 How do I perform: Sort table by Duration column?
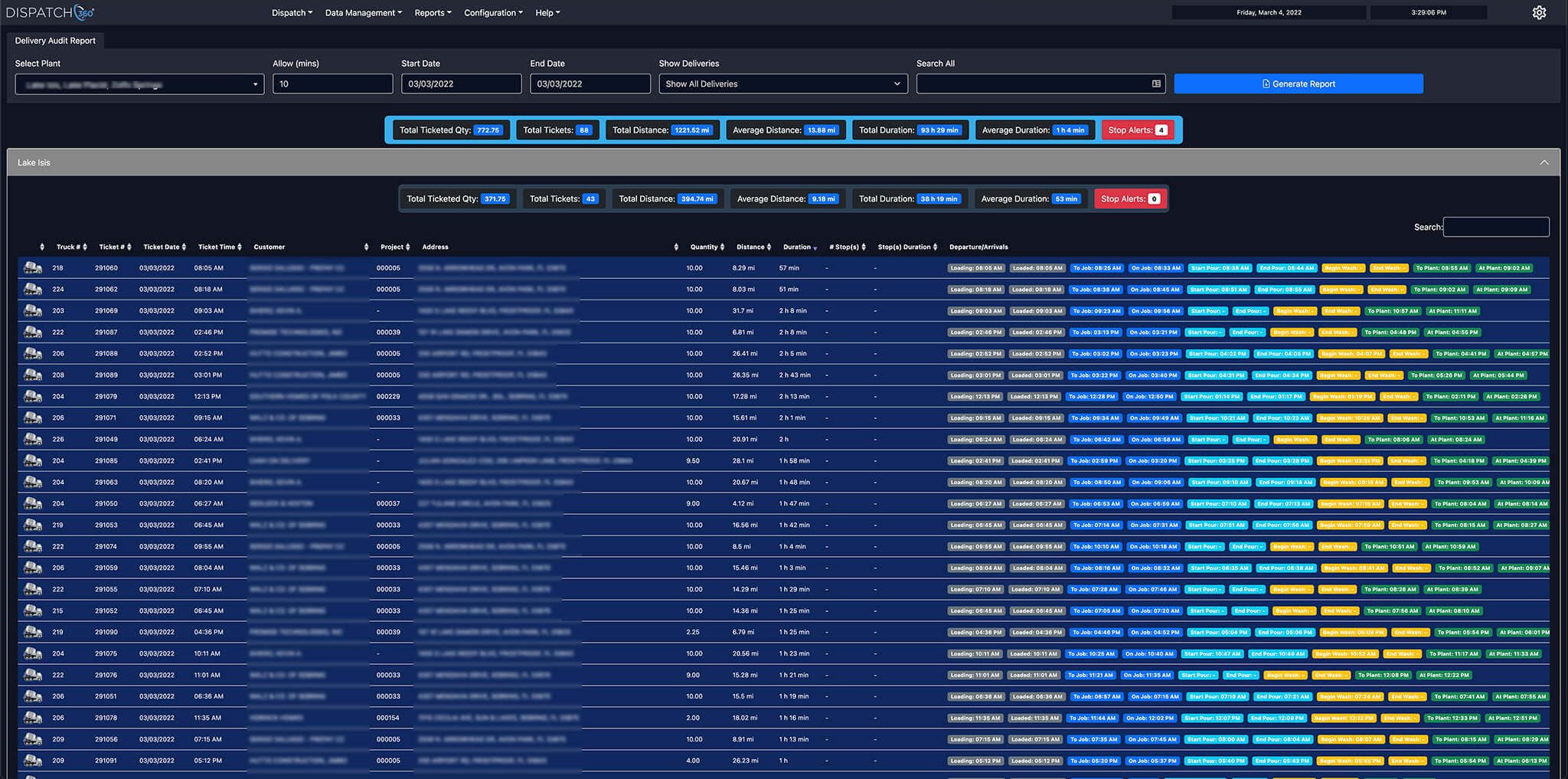(x=800, y=247)
